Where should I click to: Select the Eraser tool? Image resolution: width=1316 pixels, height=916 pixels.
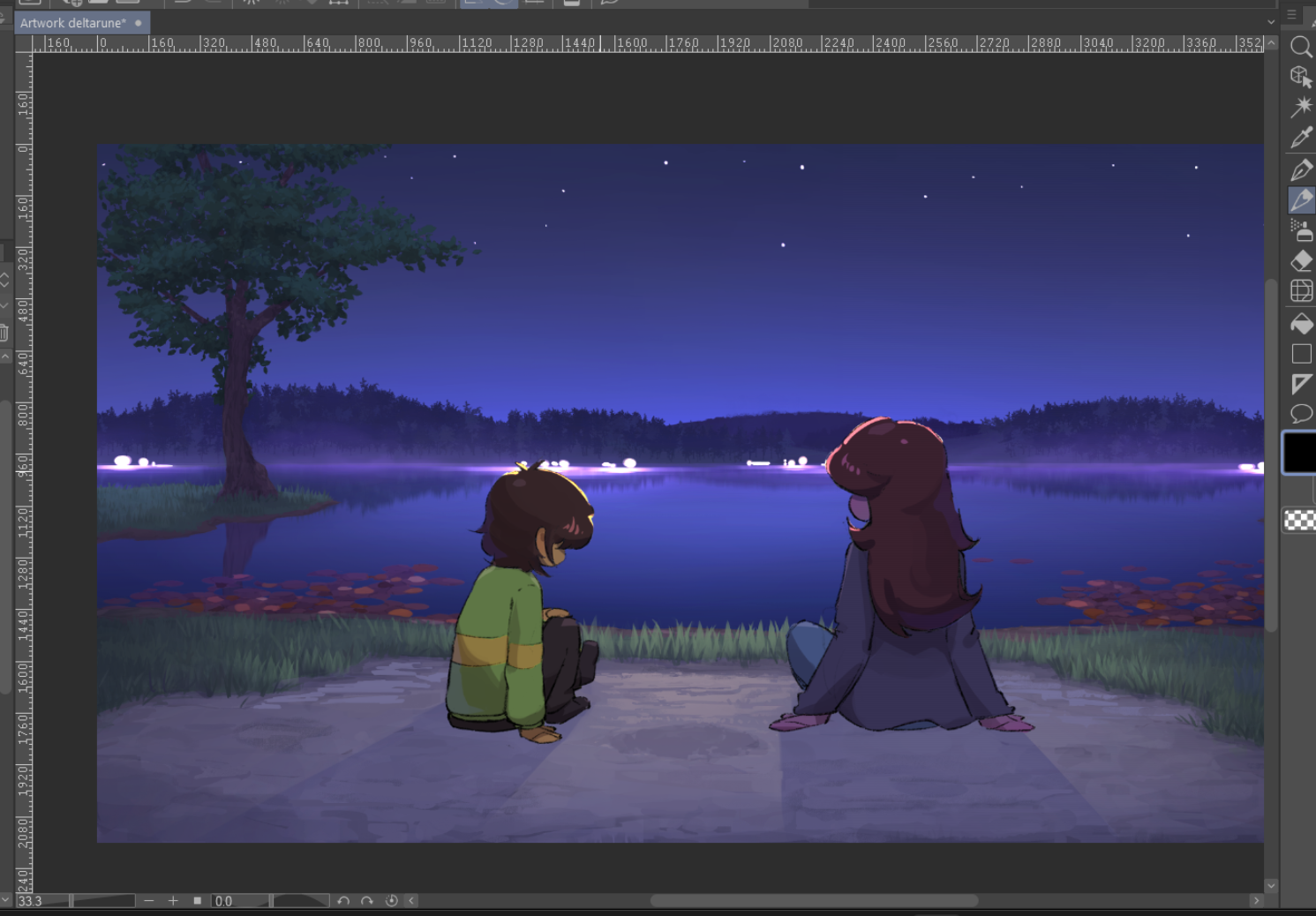click(1301, 261)
